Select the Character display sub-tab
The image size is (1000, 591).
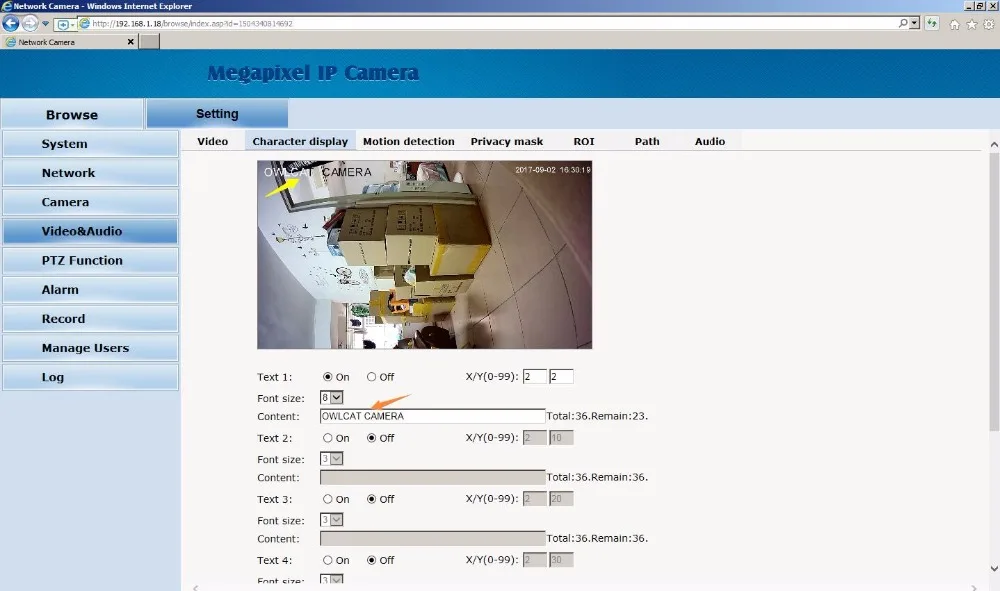[x=300, y=142]
